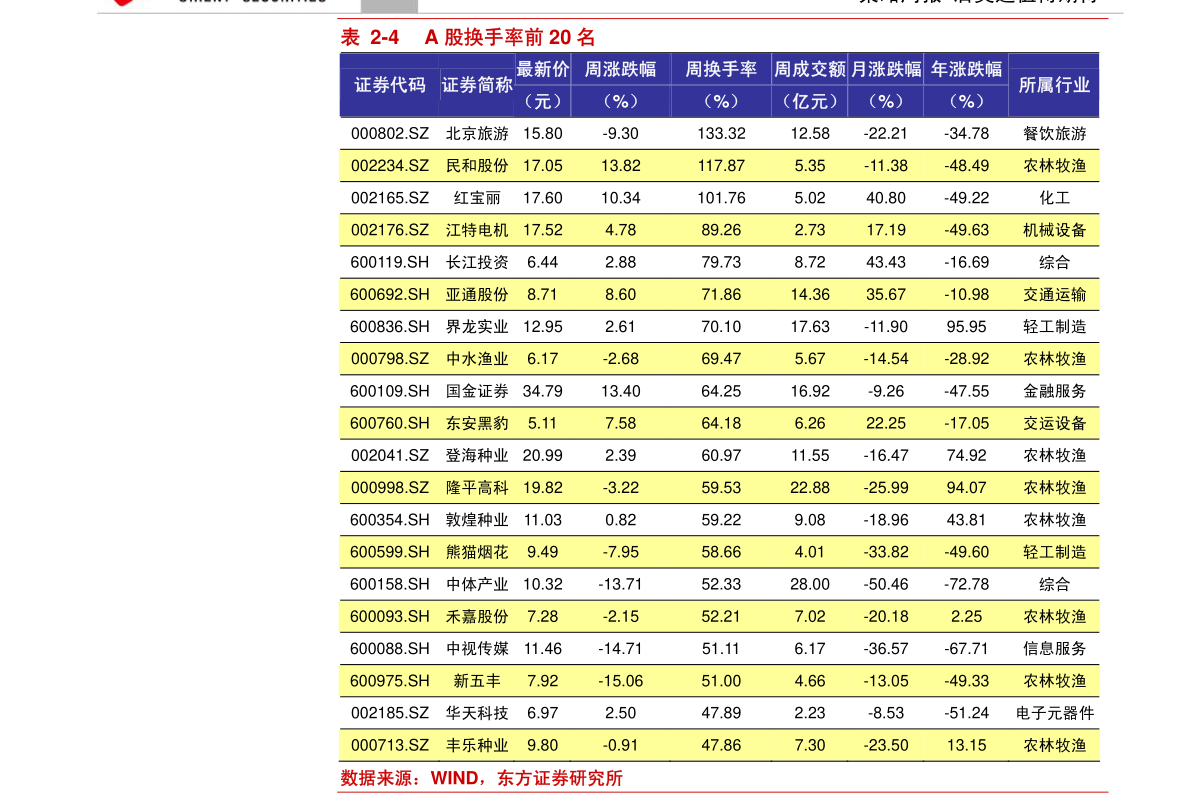Select the 证券代码 column header
Screen dimensions: 1191x808
[390, 85]
